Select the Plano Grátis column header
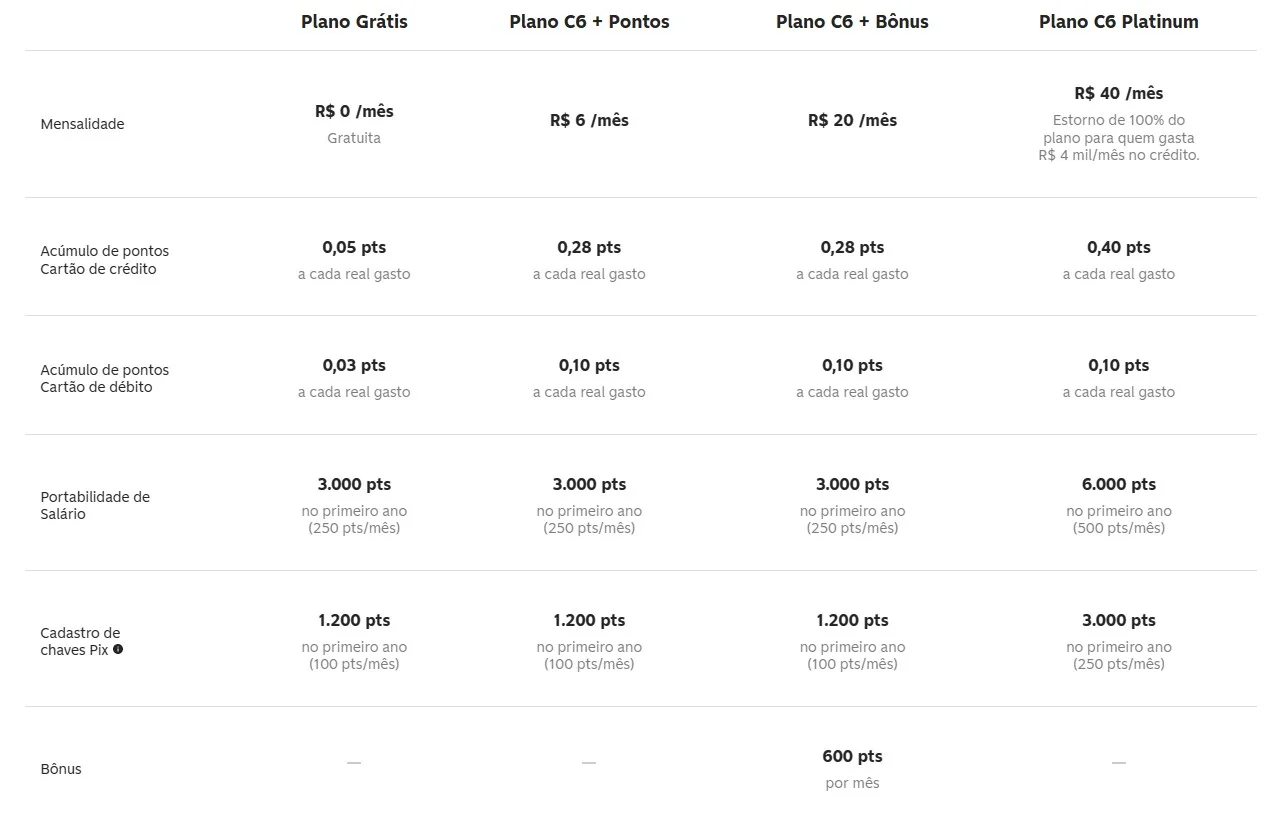The height and width of the screenshot is (820, 1281). 354,22
